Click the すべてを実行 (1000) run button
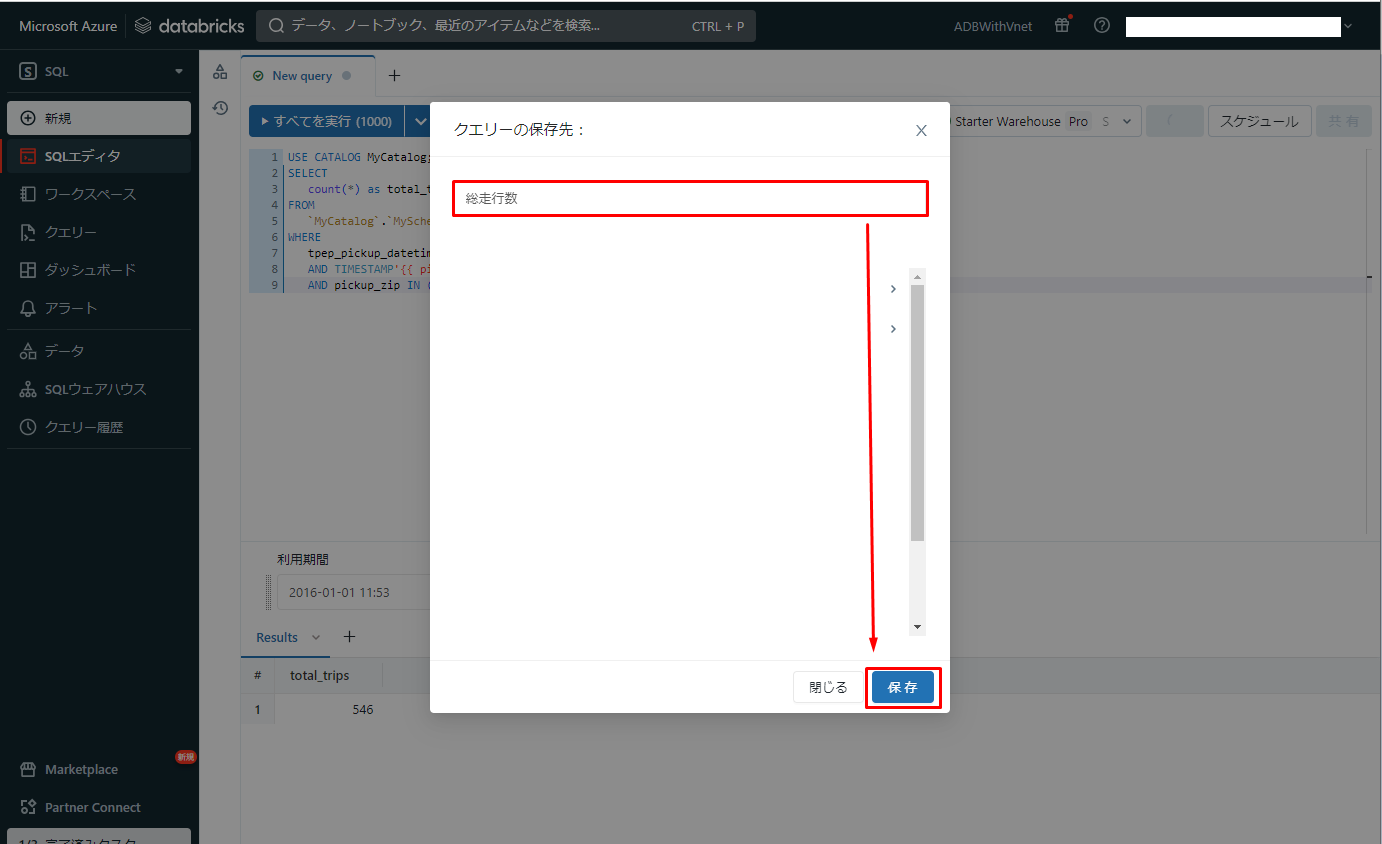The height and width of the screenshot is (844, 1382). [326, 121]
